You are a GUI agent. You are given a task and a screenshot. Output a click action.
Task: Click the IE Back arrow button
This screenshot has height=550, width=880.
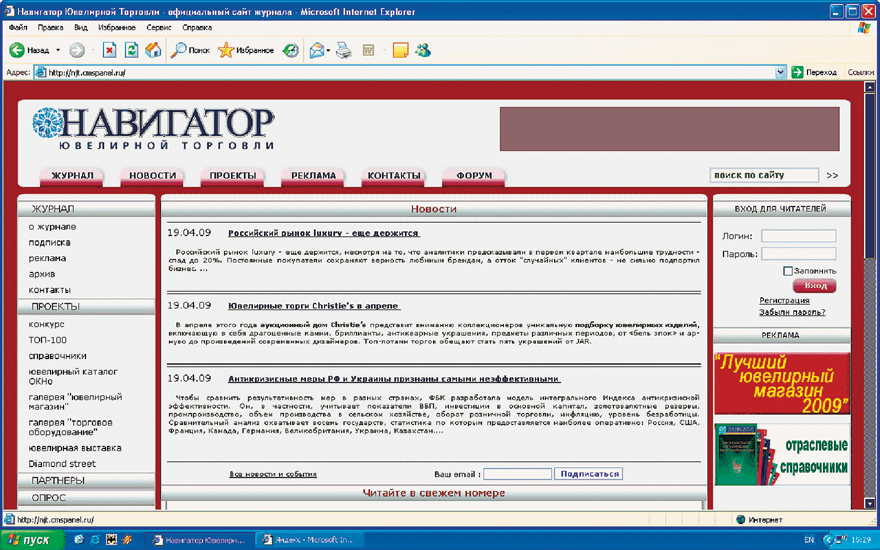pos(17,51)
